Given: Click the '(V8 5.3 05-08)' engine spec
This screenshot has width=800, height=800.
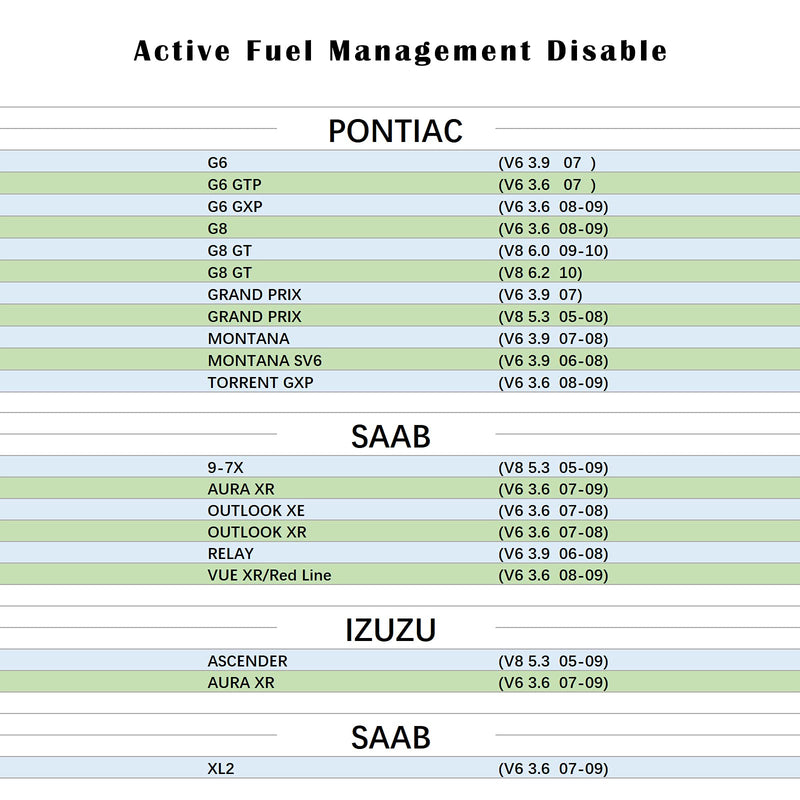Looking at the screenshot, I should (553, 316).
